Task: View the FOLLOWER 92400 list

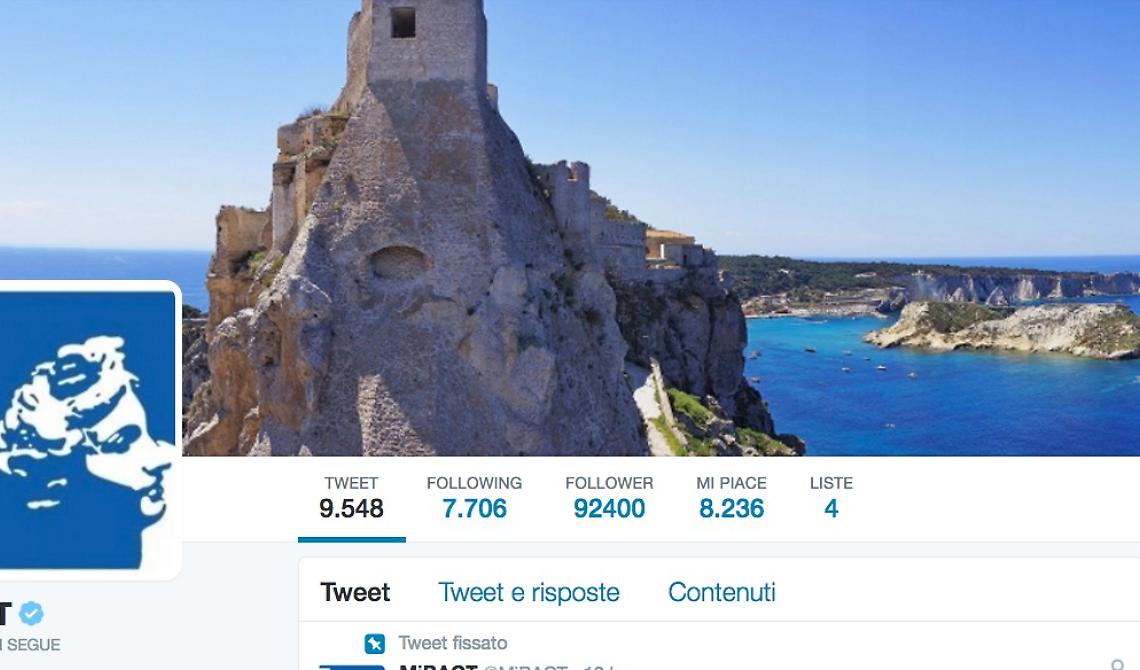Action: [609, 499]
